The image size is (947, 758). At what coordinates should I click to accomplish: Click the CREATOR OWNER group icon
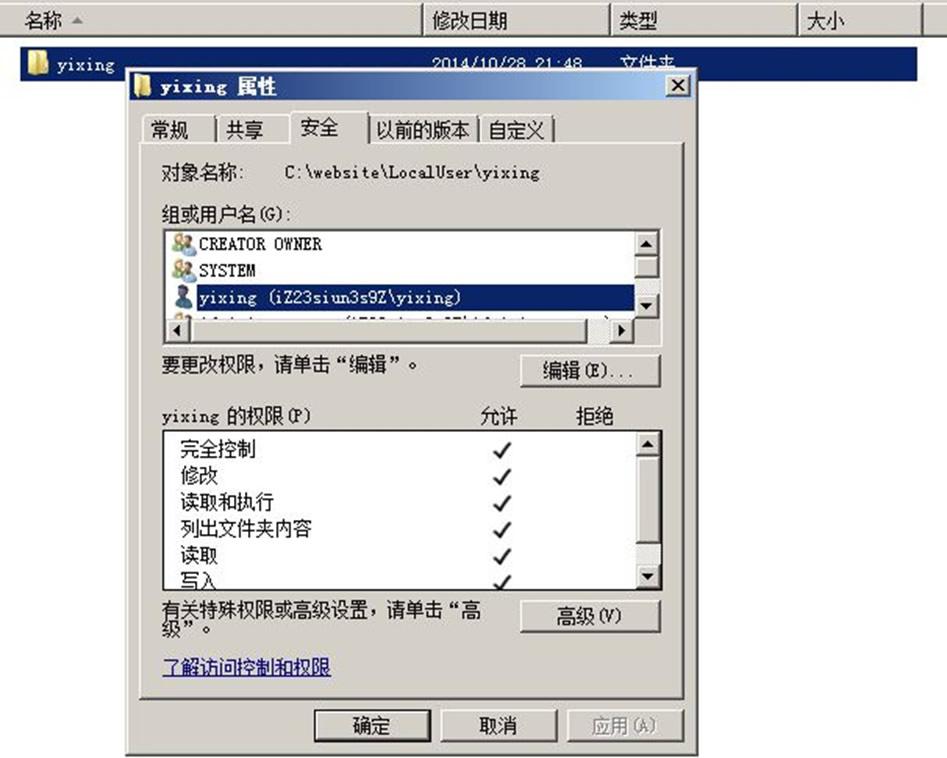point(183,243)
